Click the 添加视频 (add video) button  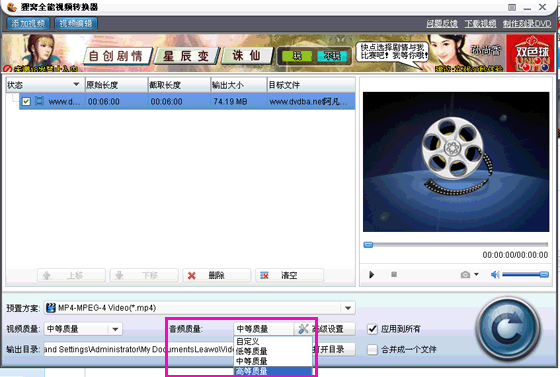click(28, 24)
